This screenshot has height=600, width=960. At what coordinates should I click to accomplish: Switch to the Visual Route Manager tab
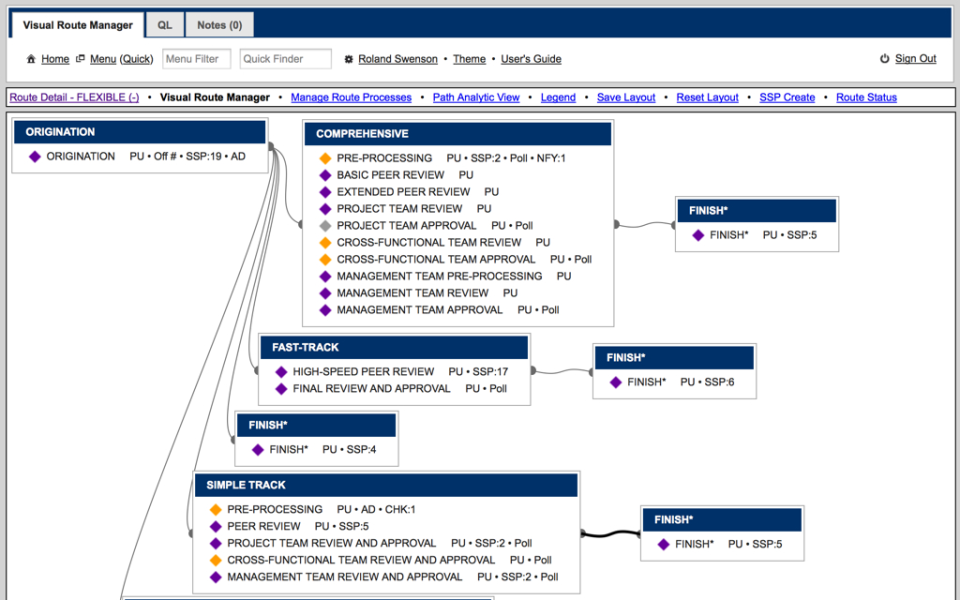tap(78, 25)
